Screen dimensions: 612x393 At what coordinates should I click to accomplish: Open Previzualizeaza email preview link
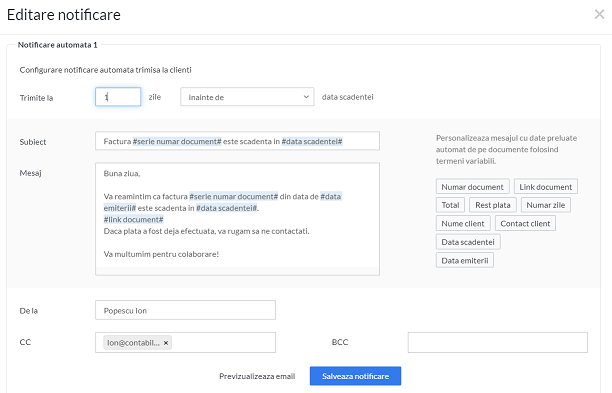coord(257,376)
